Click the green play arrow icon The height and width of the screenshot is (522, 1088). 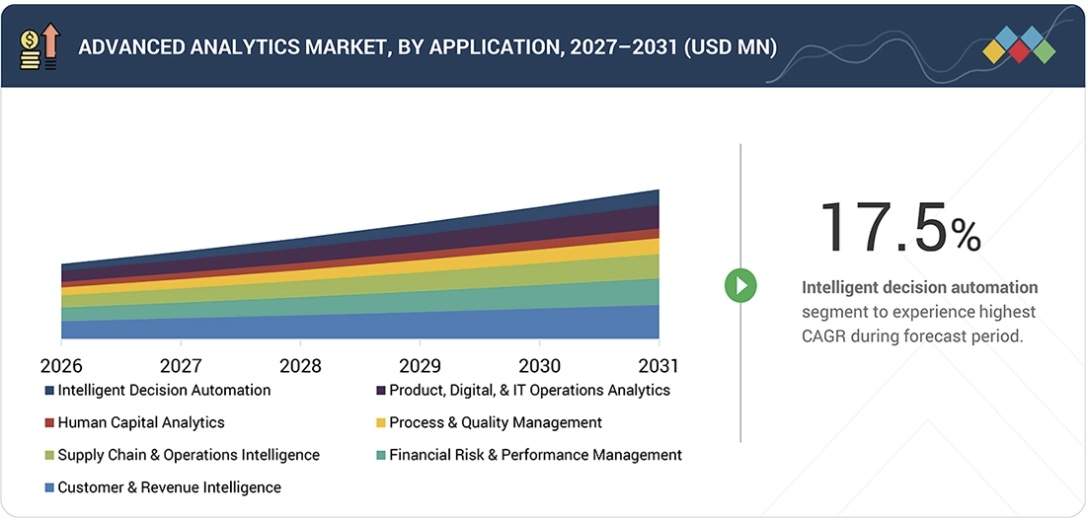pos(740,286)
